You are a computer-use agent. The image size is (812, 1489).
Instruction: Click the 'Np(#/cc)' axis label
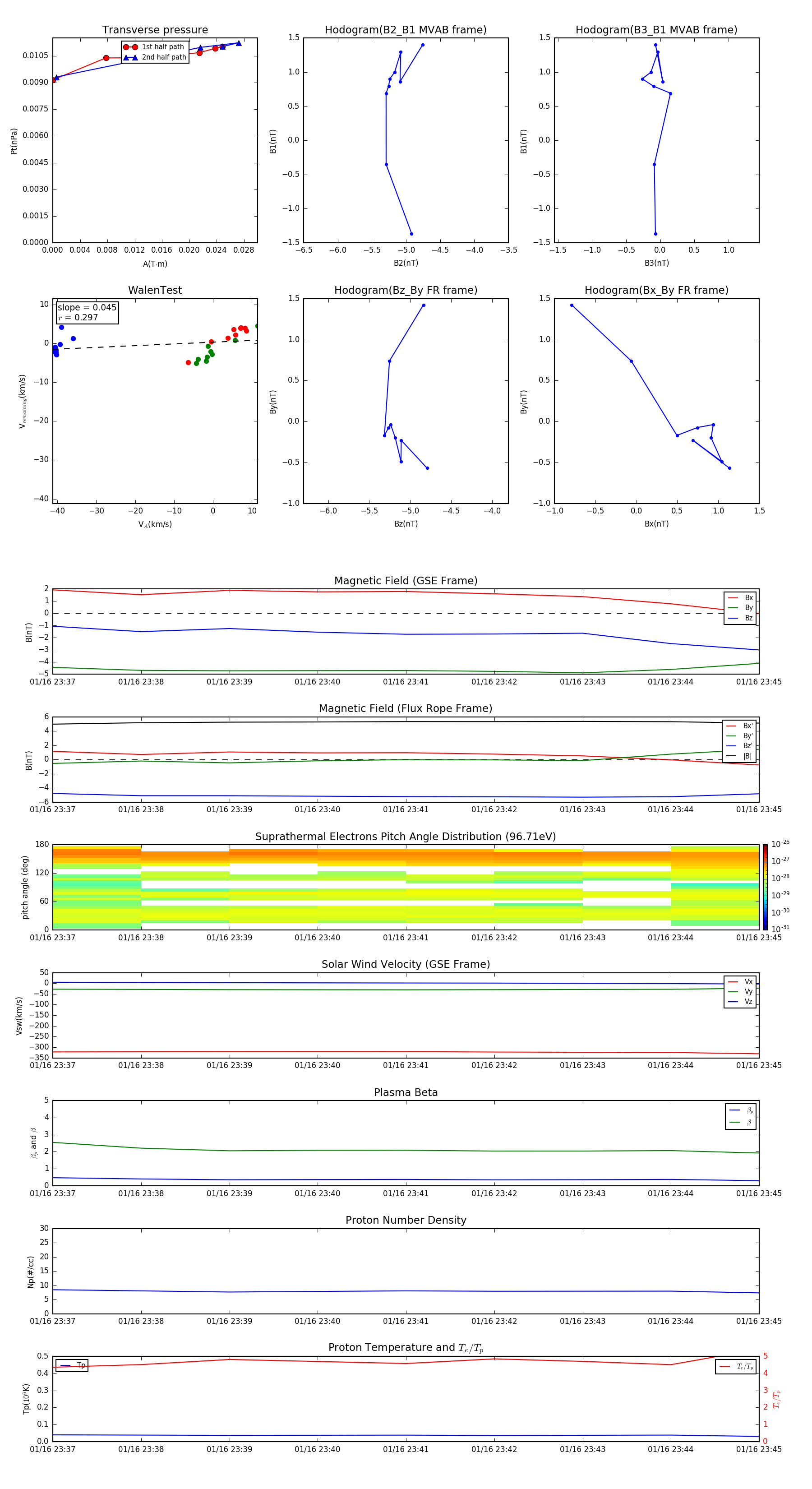click(31, 1272)
